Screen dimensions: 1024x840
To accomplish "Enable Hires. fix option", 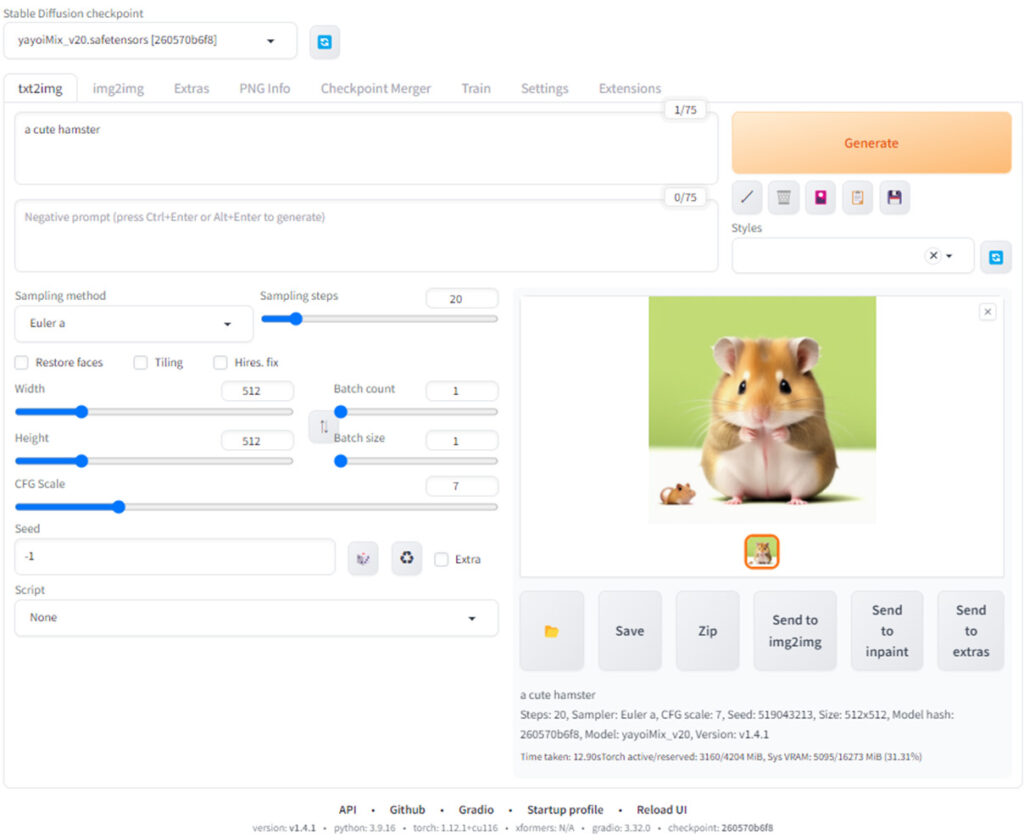I will coord(221,363).
